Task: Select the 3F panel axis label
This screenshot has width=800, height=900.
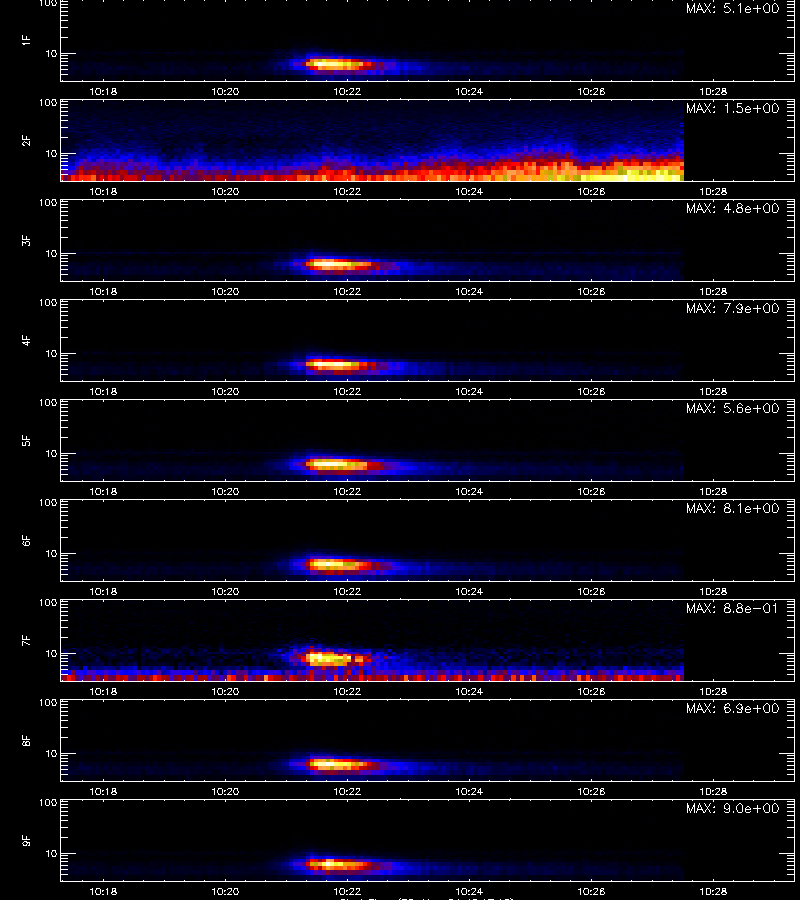Action: coord(26,240)
